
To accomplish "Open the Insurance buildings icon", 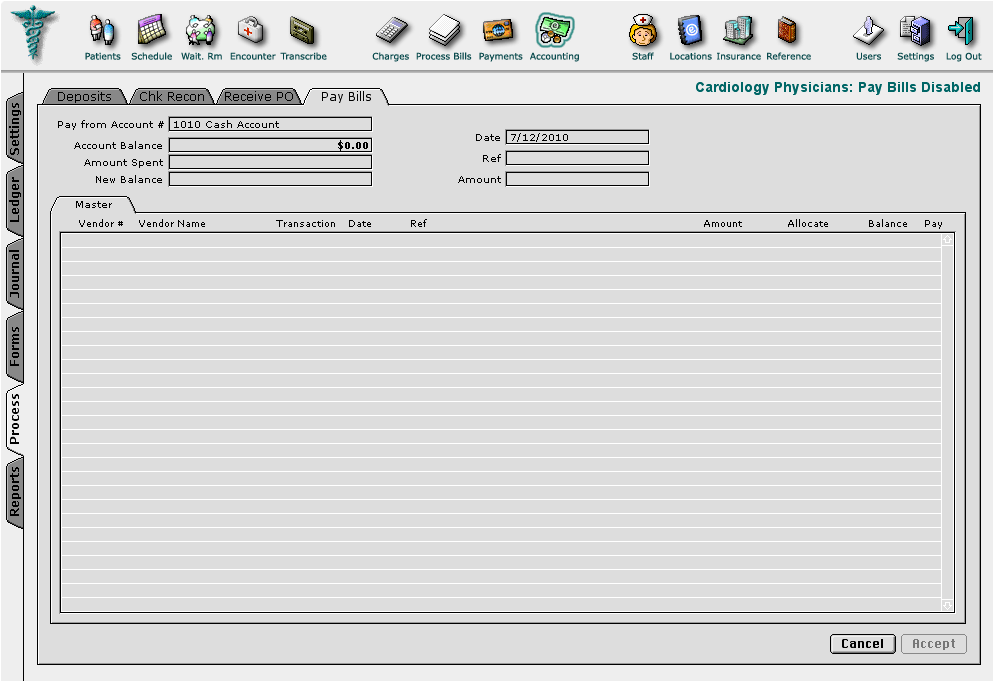I will click(738, 30).
